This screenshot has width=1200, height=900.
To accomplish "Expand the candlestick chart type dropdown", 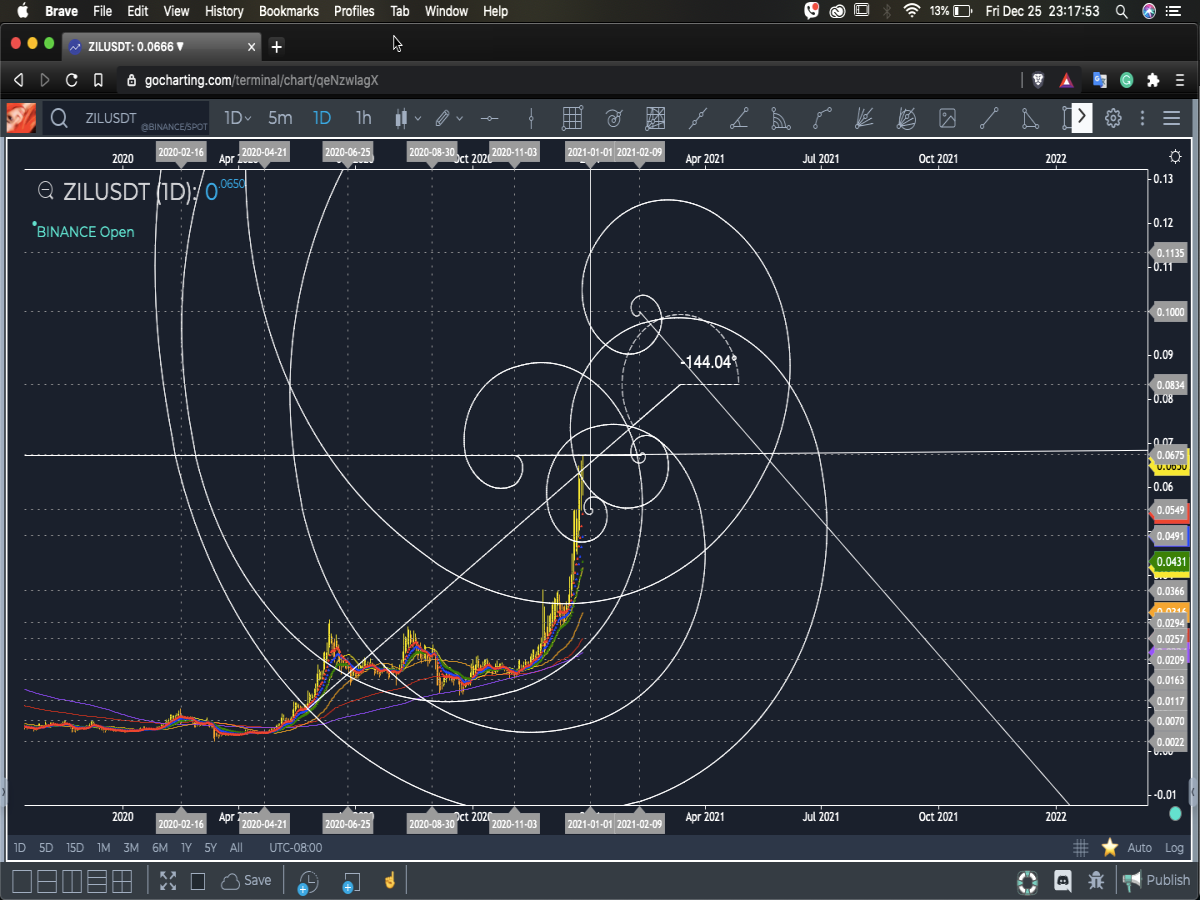I will 408,118.
